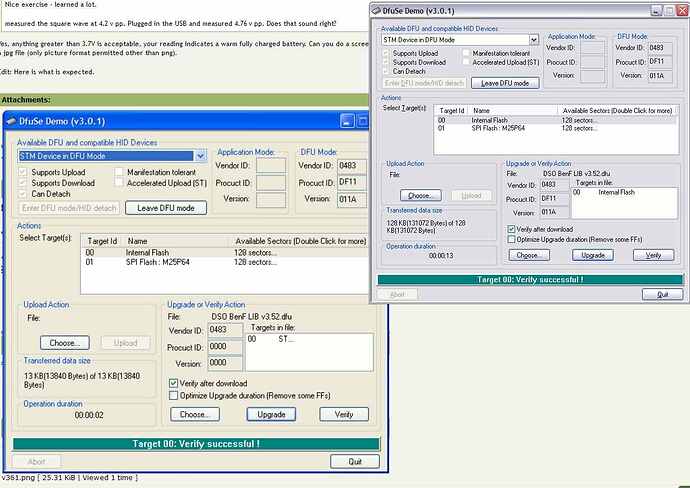Toggle Manifestation tolerant checkbox in upper-right window

coord(466,53)
